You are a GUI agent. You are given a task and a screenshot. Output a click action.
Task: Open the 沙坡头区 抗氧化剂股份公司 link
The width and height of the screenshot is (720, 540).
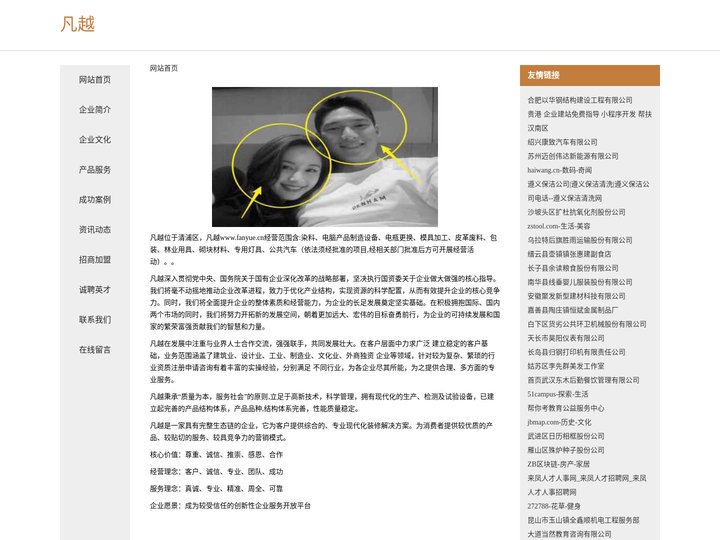point(576,212)
